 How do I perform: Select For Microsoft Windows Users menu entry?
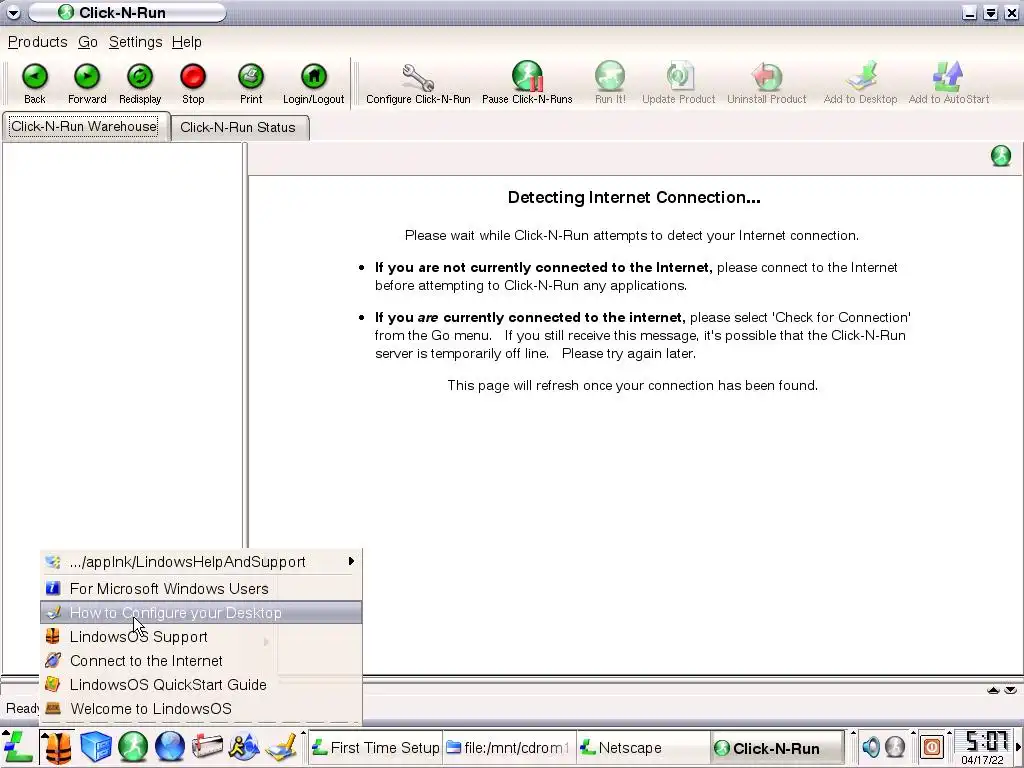[201, 588]
